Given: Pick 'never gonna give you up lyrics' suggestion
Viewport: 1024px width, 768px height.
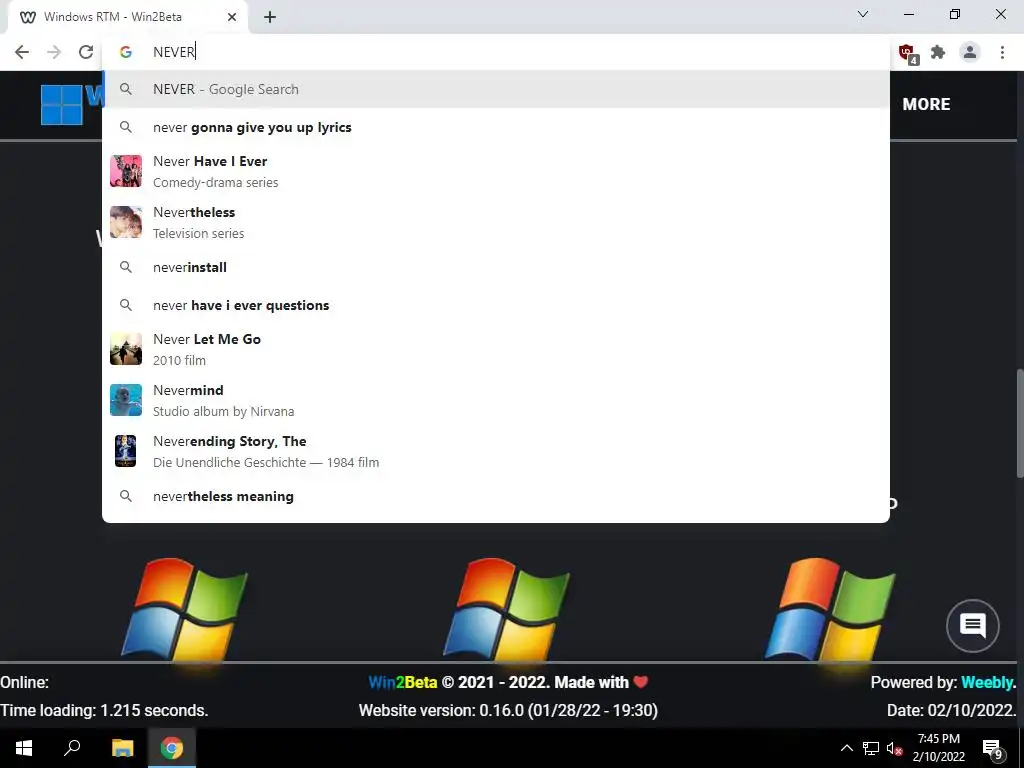Looking at the screenshot, I should point(496,127).
